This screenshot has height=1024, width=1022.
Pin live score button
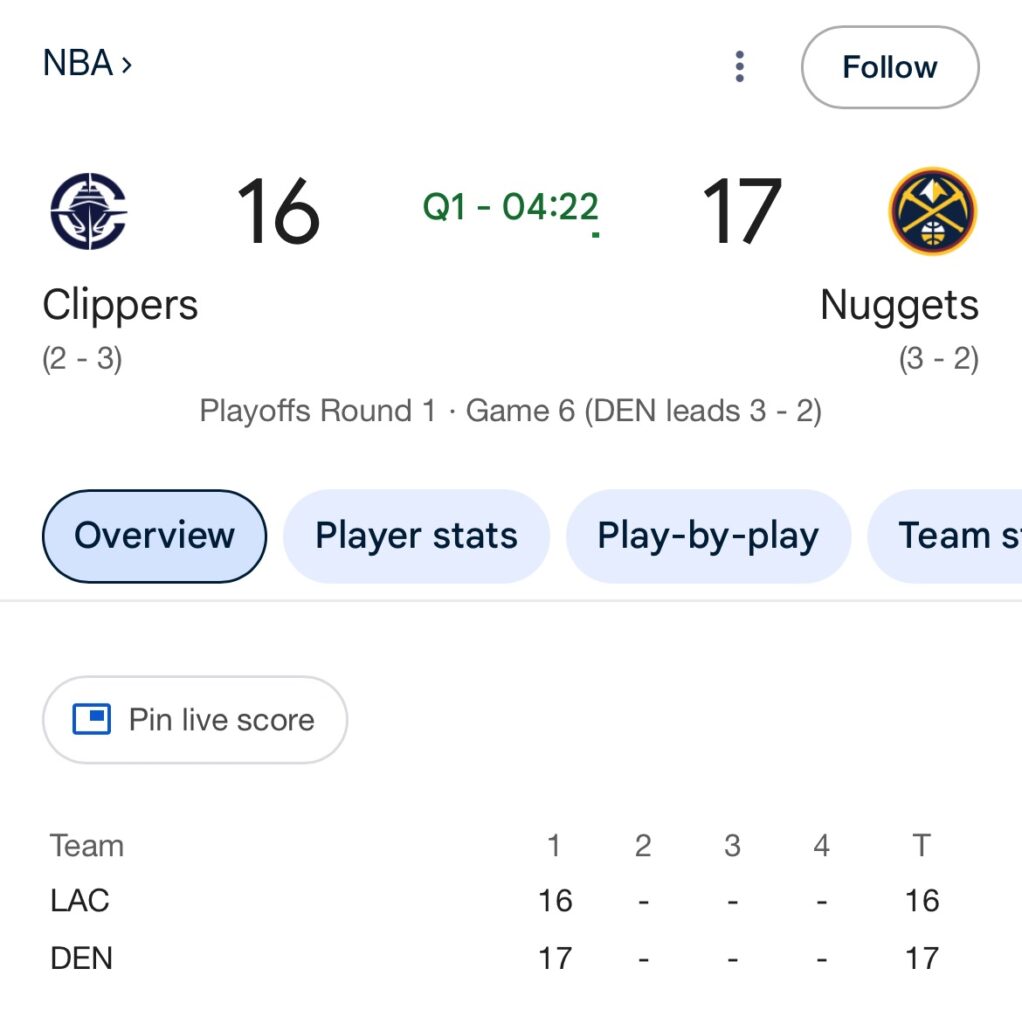(194, 719)
